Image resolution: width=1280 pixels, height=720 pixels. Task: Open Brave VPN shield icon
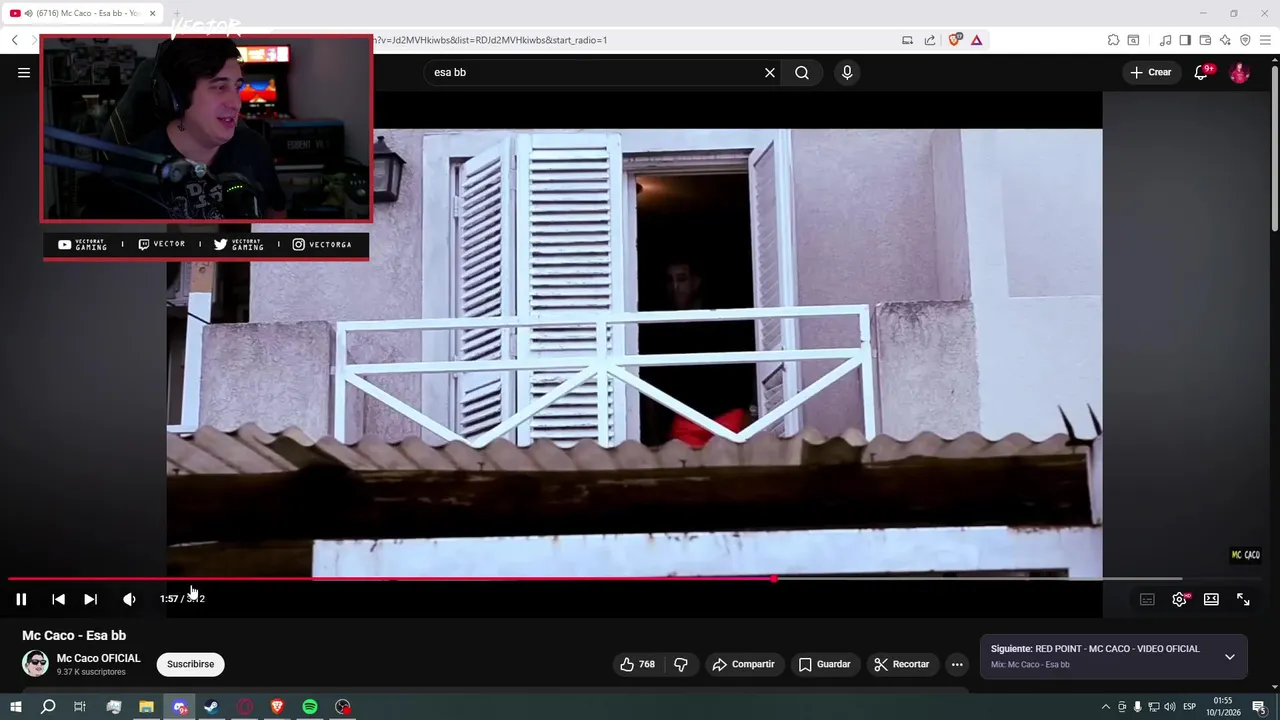(1245, 40)
